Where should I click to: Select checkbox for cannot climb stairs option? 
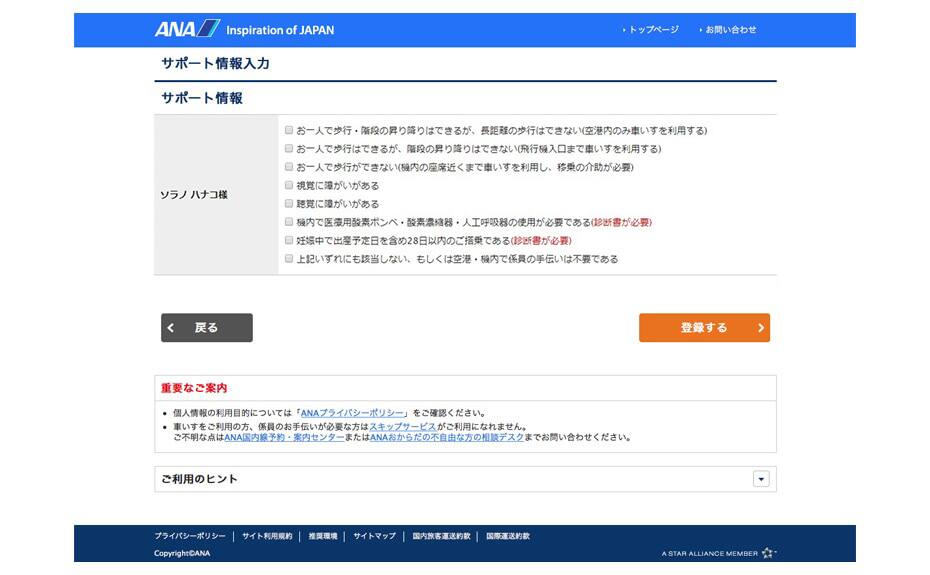click(289, 149)
